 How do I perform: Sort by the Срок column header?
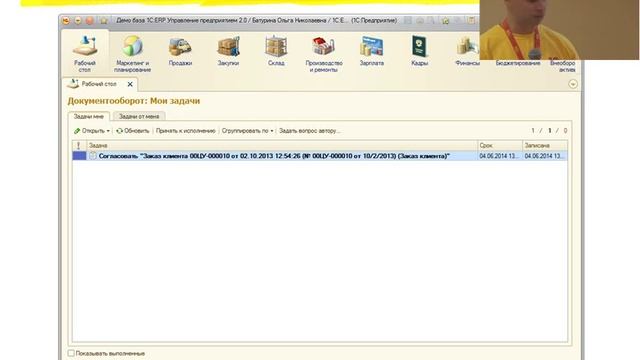point(500,145)
